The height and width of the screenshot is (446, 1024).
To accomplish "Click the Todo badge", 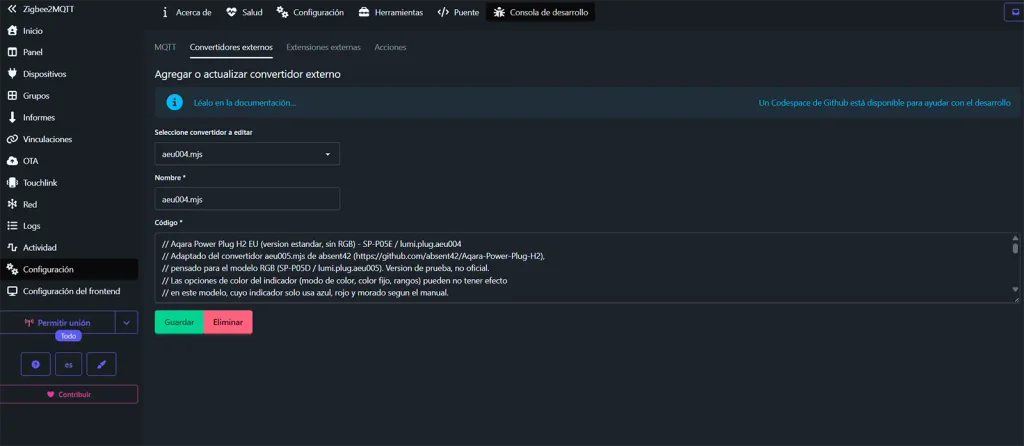I will (69, 336).
